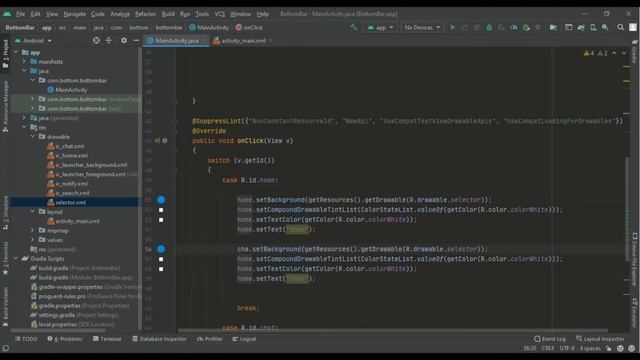Select selector.xml in project tree

pyautogui.click(x=71, y=202)
